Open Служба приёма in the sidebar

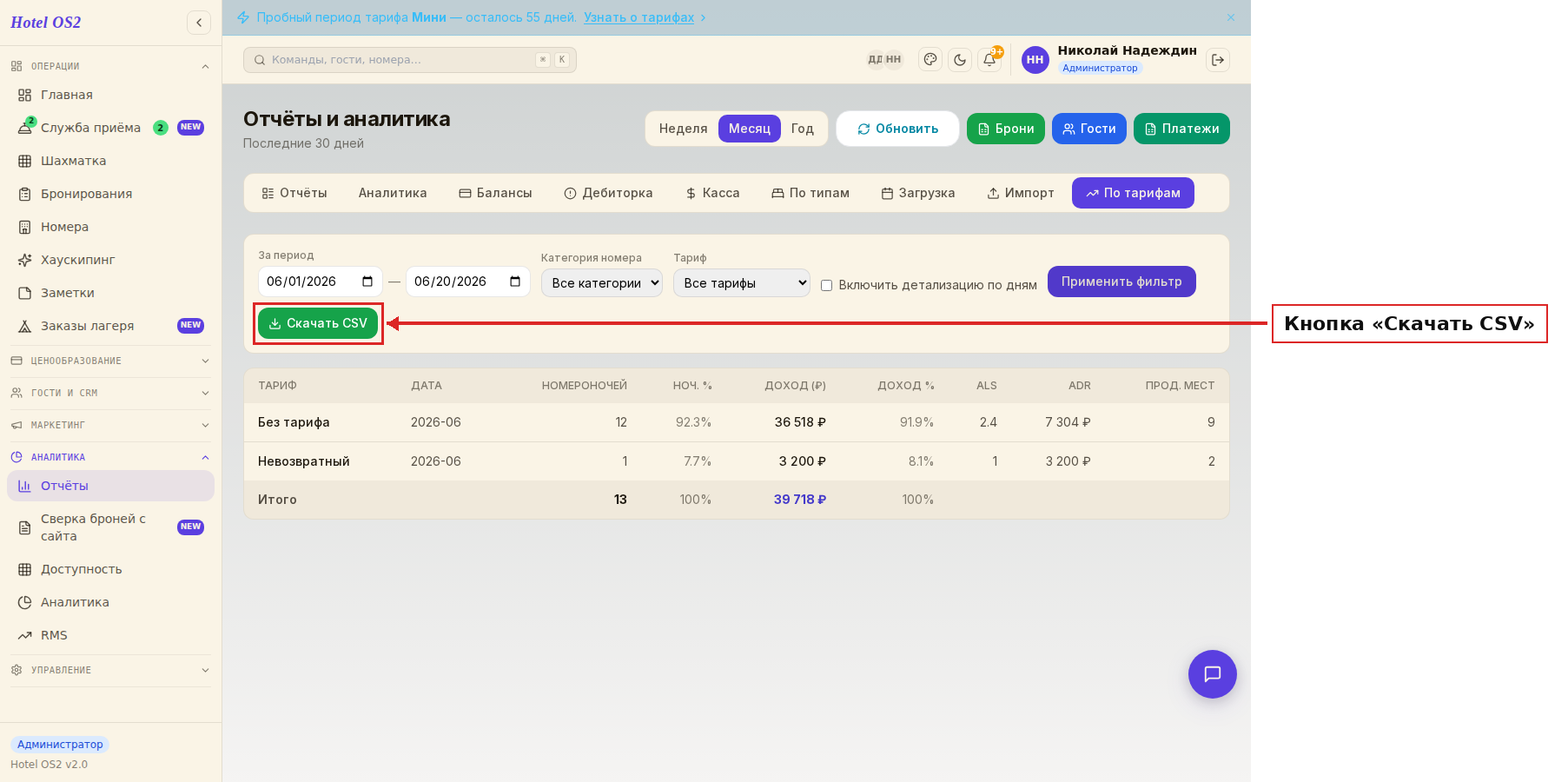(110, 128)
